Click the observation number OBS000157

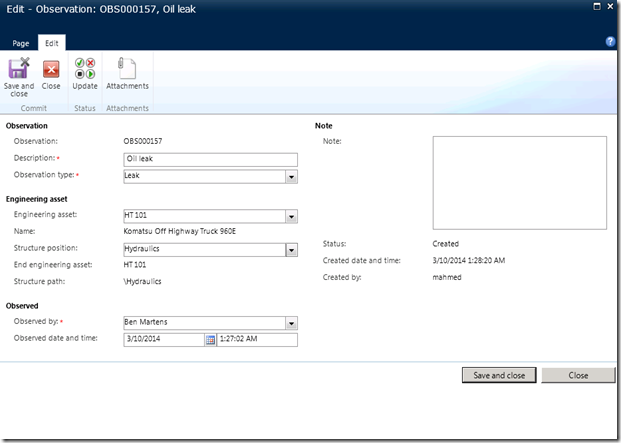143,141
